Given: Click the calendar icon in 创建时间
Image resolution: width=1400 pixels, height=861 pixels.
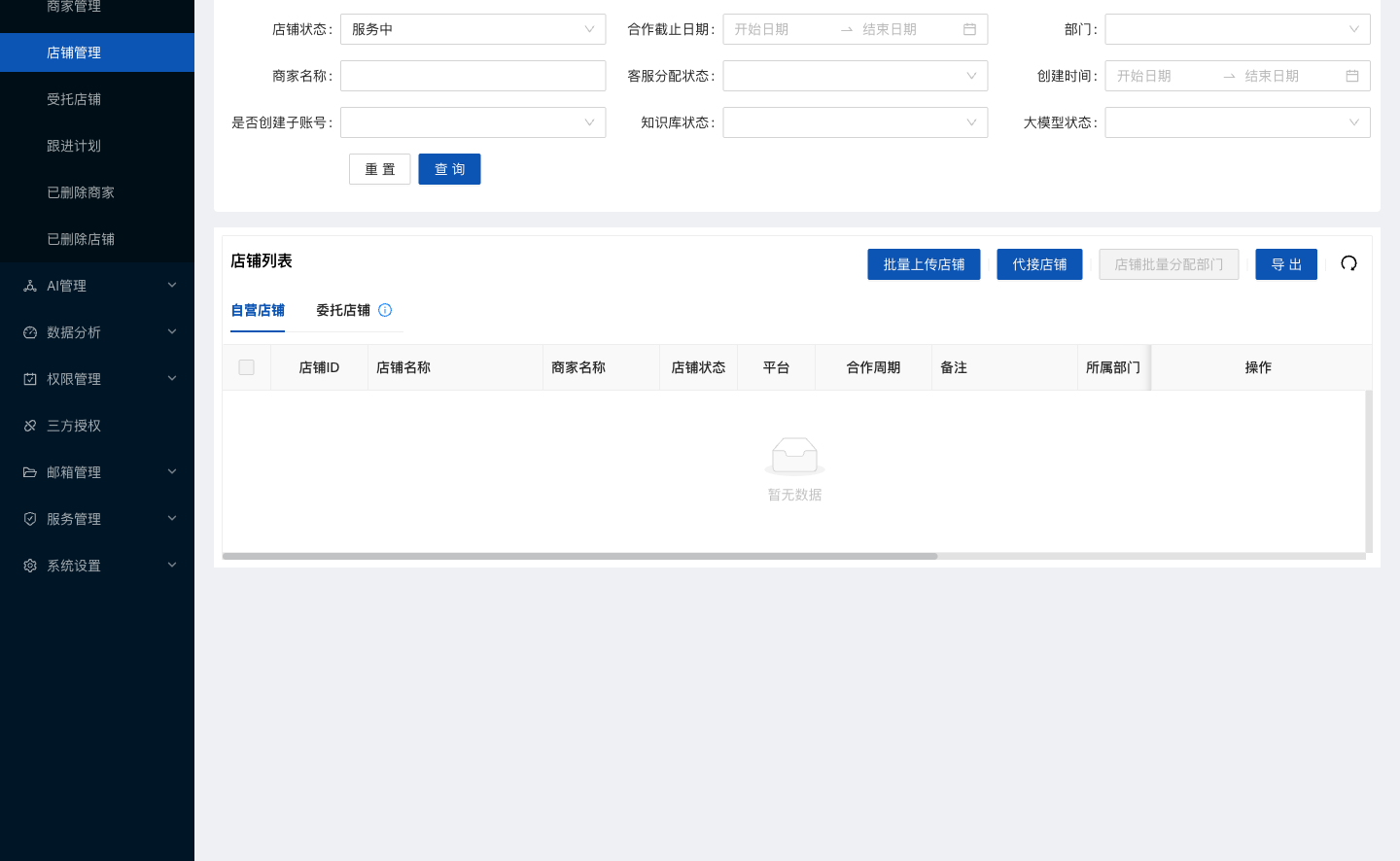Looking at the screenshot, I should tap(1352, 76).
